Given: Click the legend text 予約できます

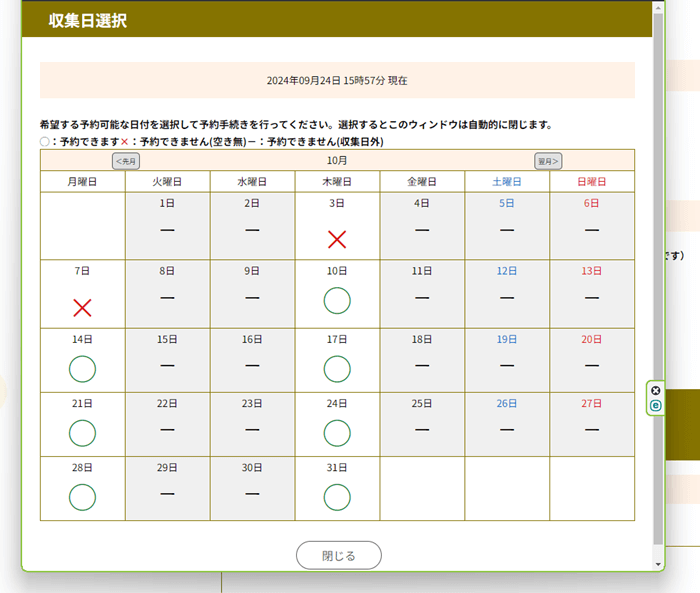Looking at the screenshot, I should (x=90, y=142).
